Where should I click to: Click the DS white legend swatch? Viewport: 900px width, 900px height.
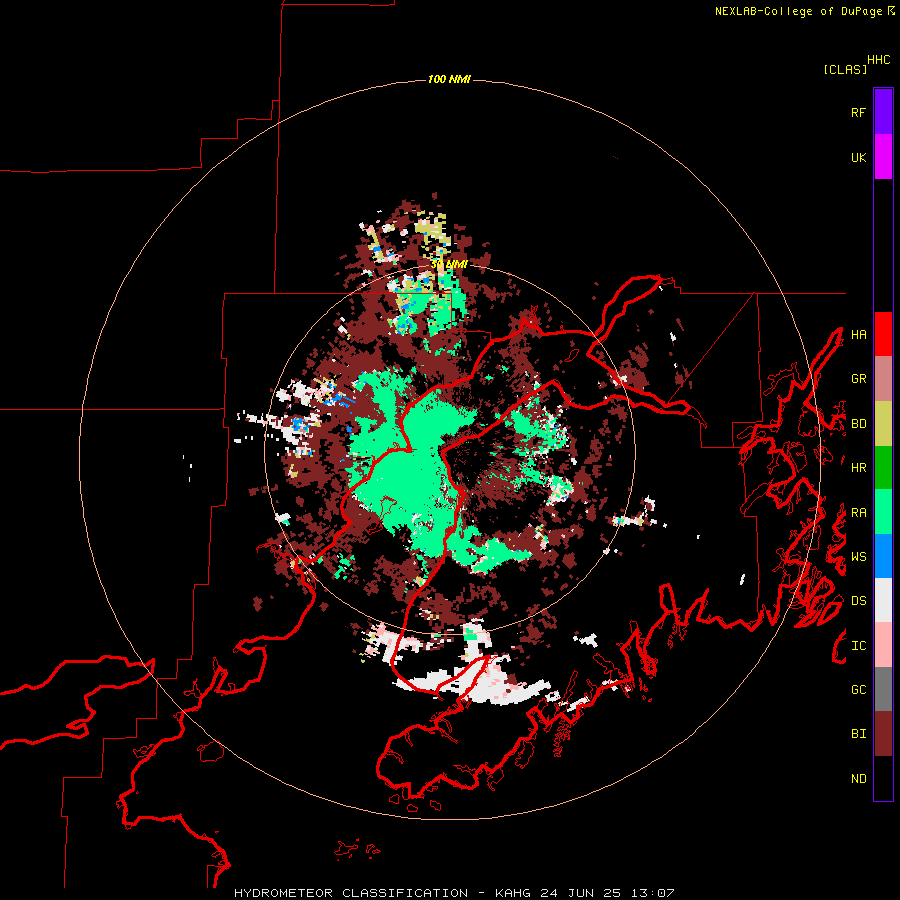tap(883, 600)
